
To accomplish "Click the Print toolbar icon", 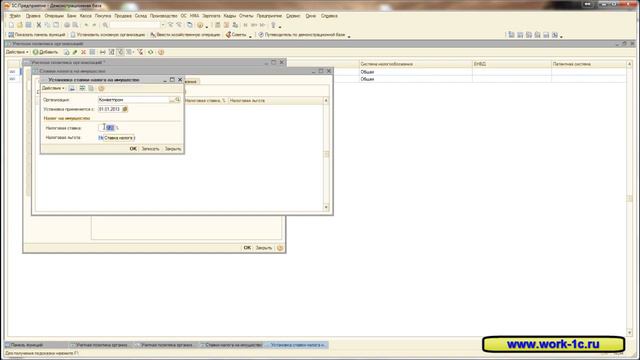I will [67, 25].
